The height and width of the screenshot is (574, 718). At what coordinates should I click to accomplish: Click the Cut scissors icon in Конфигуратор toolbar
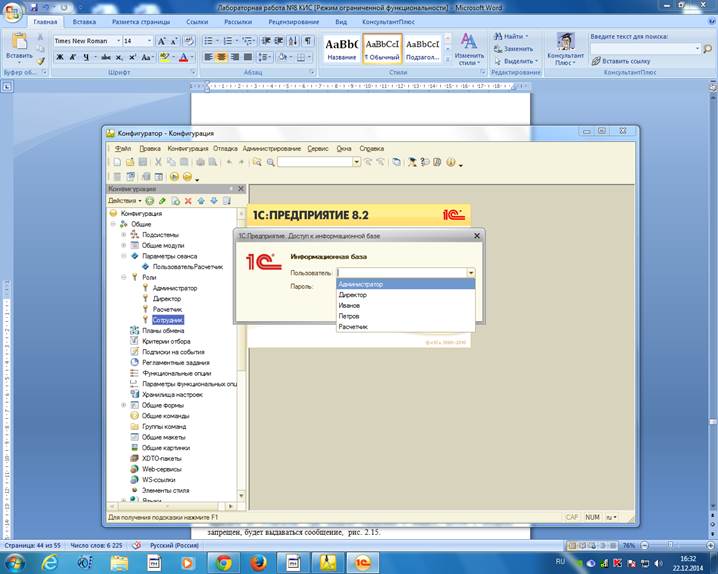tap(158, 162)
